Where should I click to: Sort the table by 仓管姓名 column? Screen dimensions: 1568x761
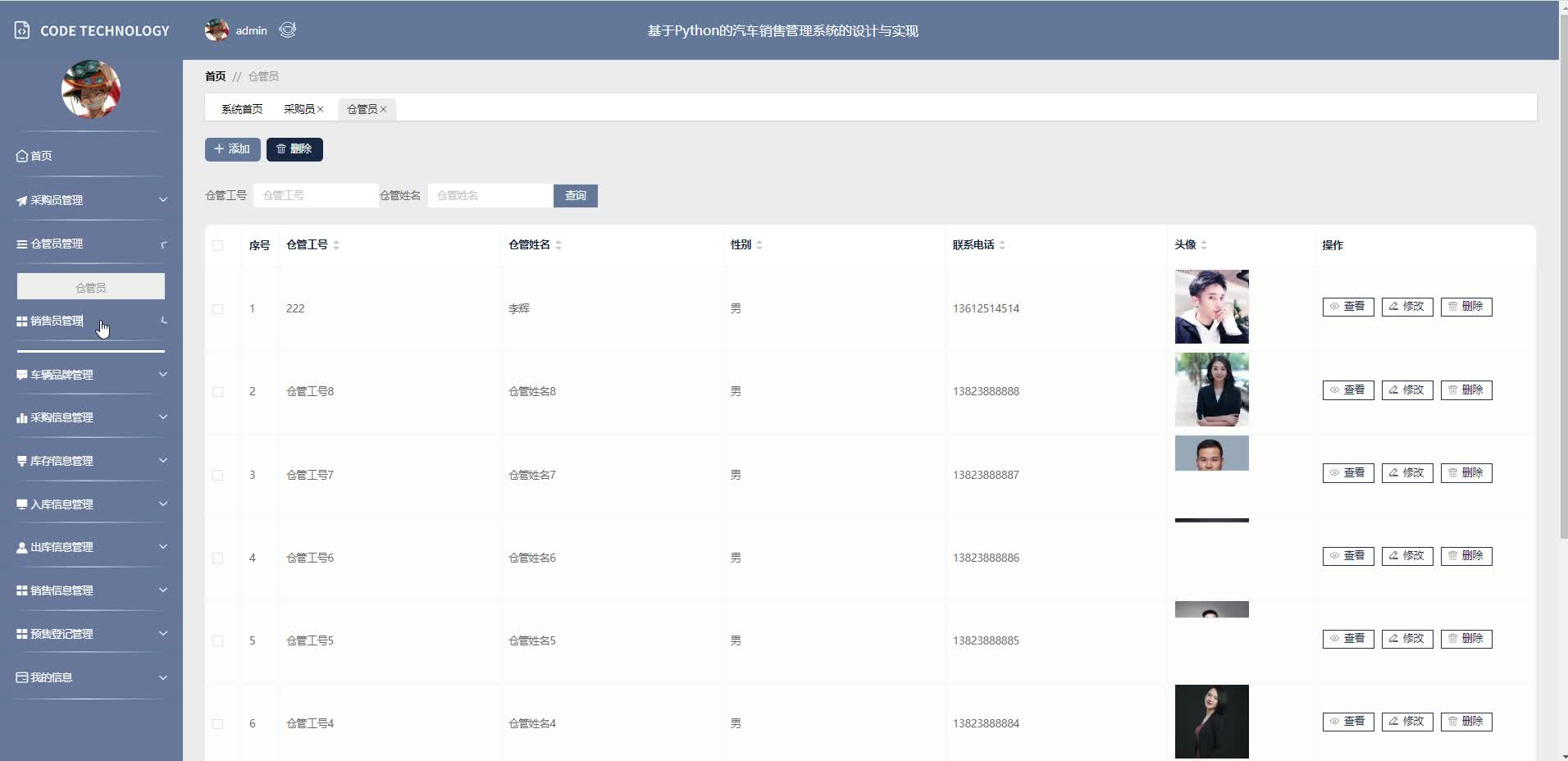tap(558, 245)
